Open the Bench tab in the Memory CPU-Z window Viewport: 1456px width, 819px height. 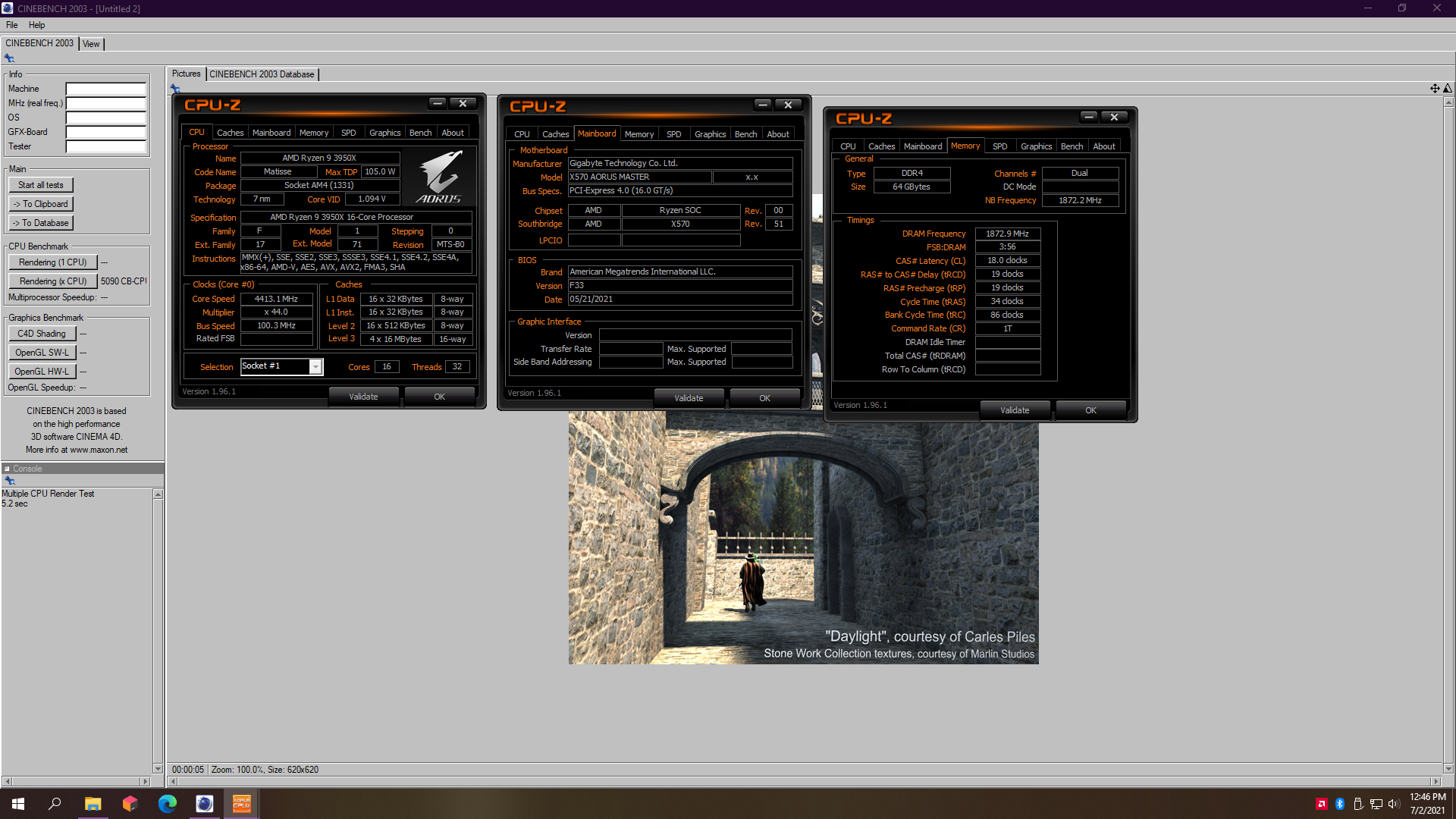pos(1072,146)
